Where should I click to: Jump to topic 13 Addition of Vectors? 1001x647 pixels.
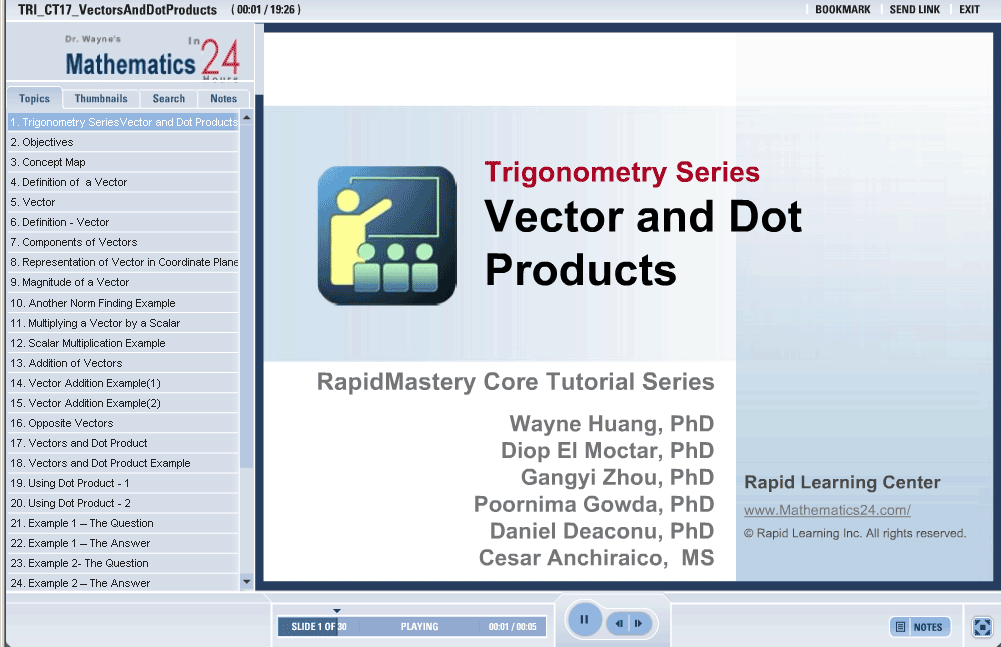click(123, 363)
